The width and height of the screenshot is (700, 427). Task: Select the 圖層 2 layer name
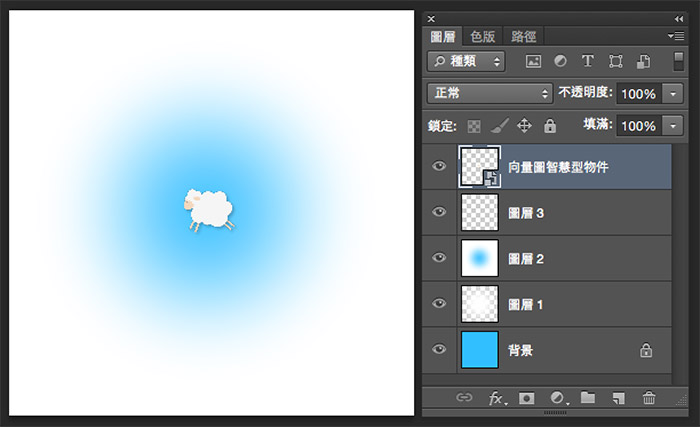click(x=529, y=259)
